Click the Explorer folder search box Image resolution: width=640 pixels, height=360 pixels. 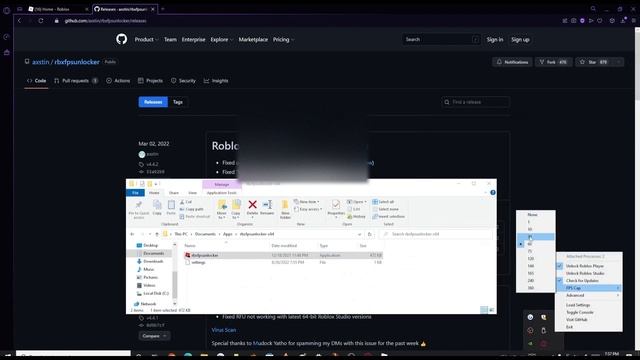pyautogui.click(x=436, y=234)
